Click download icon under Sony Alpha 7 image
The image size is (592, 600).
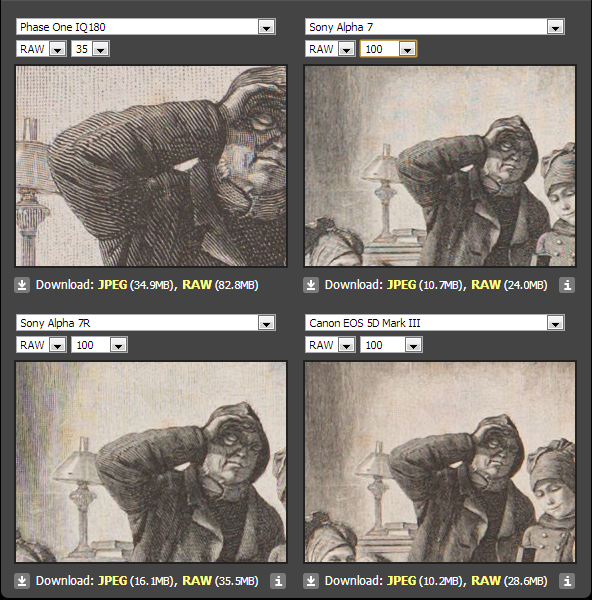coord(311,285)
